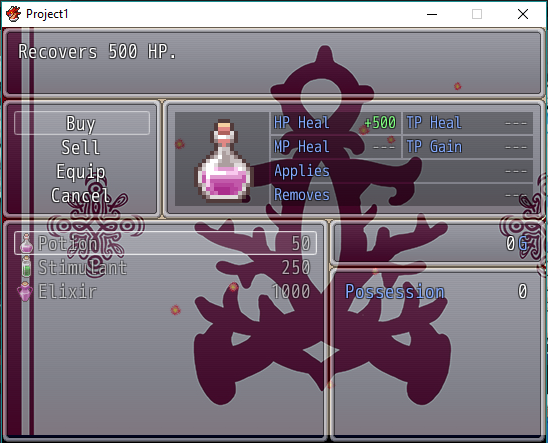
Task: Click the large potion bottle preview image
Action: pyautogui.click(x=224, y=161)
